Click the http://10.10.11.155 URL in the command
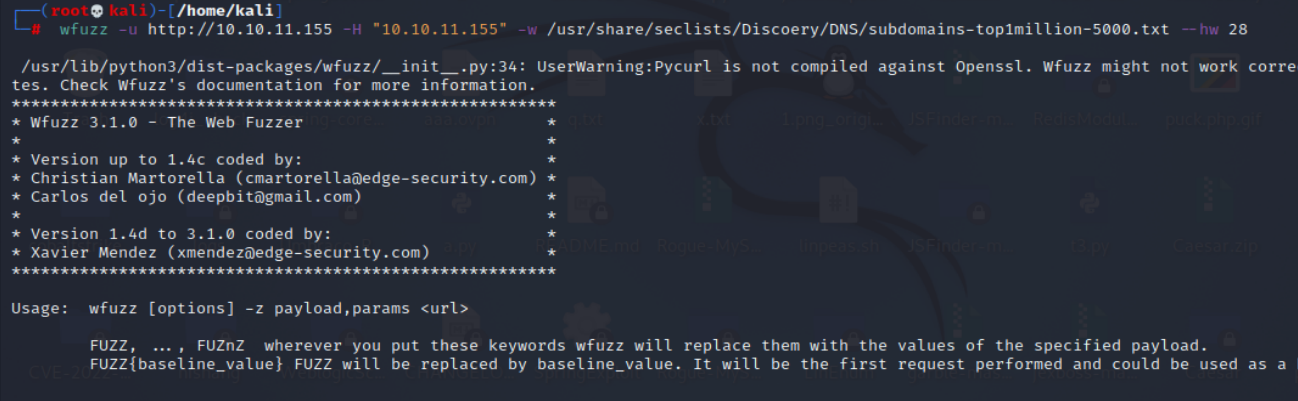Viewport: 1298px width, 401px height. click(240, 29)
